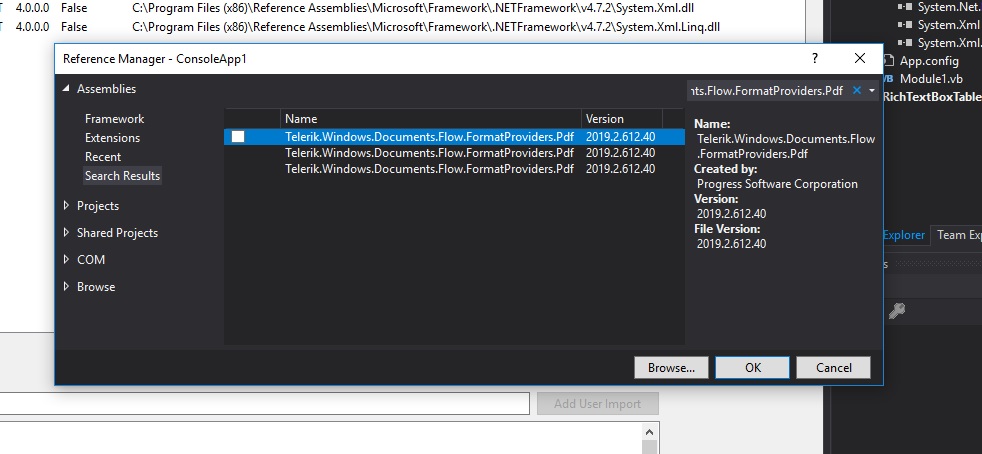
Task: Clear the search box with the X icon
Action: (x=857, y=91)
